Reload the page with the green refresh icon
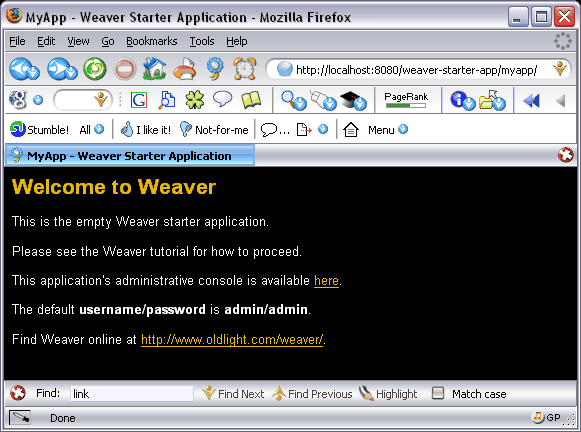The width and height of the screenshot is (581, 432). pyautogui.click(x=95, y=69)
